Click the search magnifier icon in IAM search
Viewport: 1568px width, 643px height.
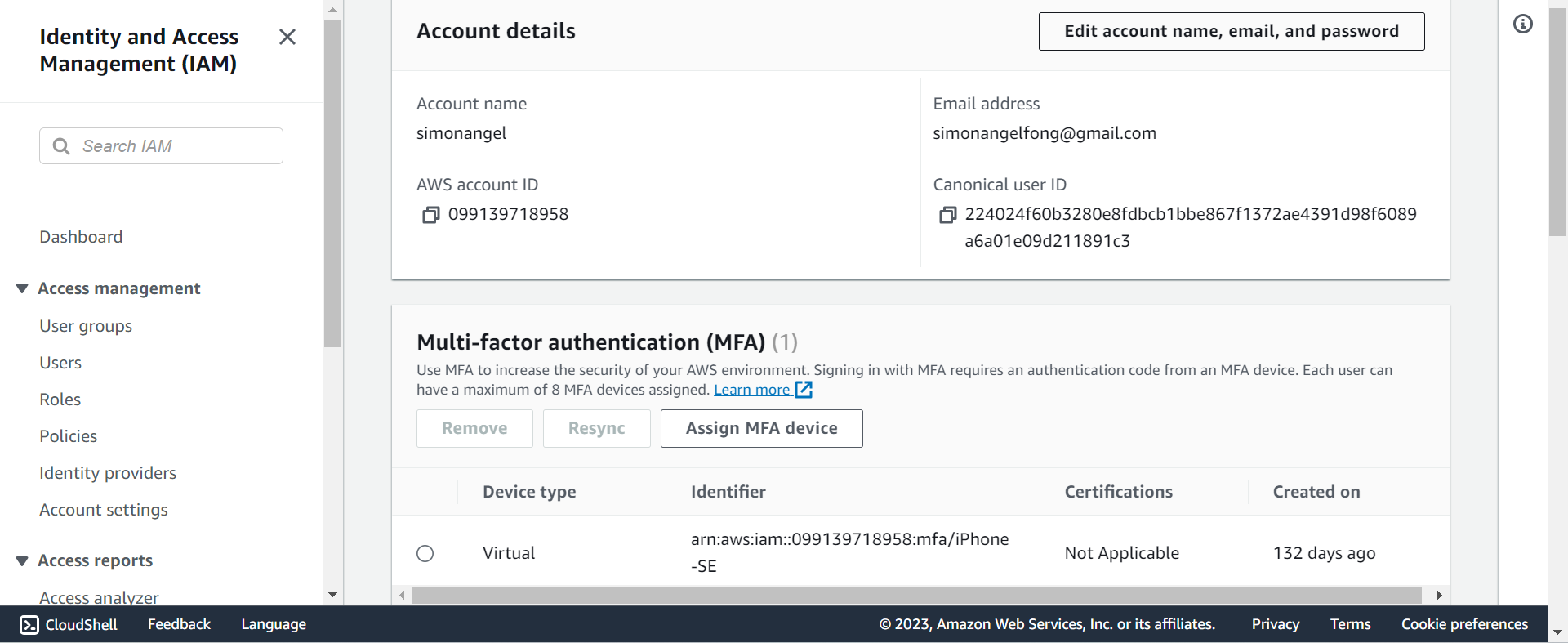[x=61, y=146]
